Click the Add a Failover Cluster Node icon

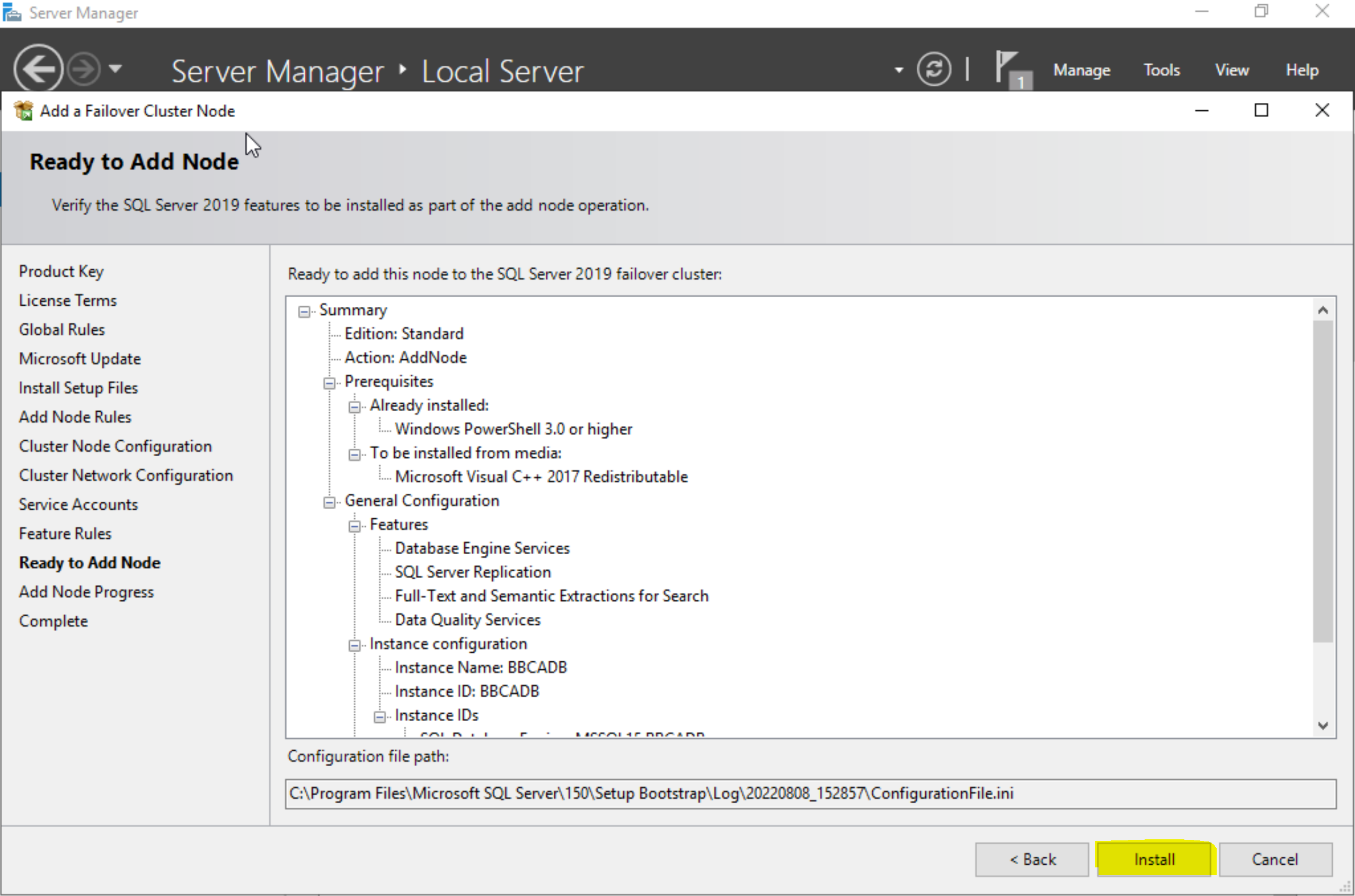(x=24, y=110)
